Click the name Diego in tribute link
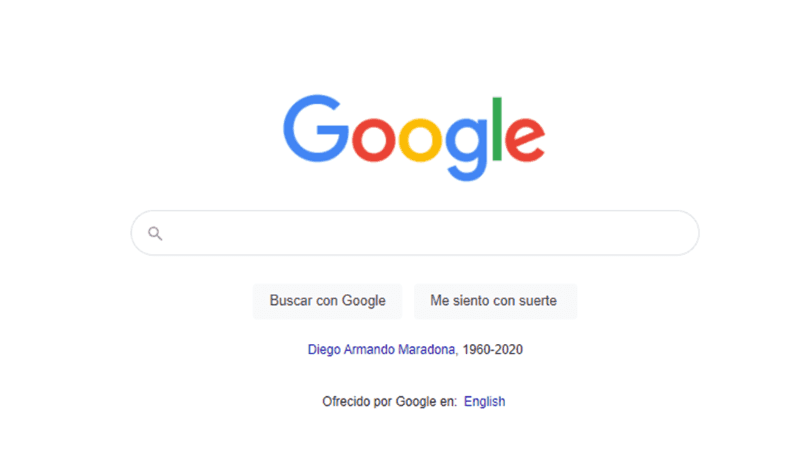 (324, 350)
